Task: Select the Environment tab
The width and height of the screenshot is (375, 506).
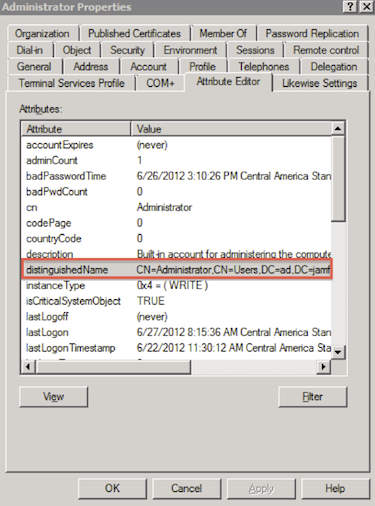Action: [x=190, y=50]
